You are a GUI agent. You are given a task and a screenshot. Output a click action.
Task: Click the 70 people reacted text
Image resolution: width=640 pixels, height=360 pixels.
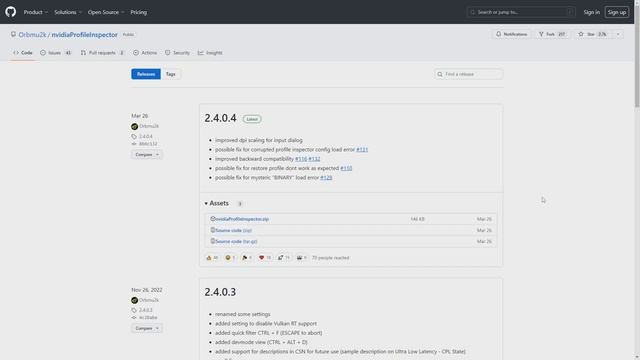(331, 258)
